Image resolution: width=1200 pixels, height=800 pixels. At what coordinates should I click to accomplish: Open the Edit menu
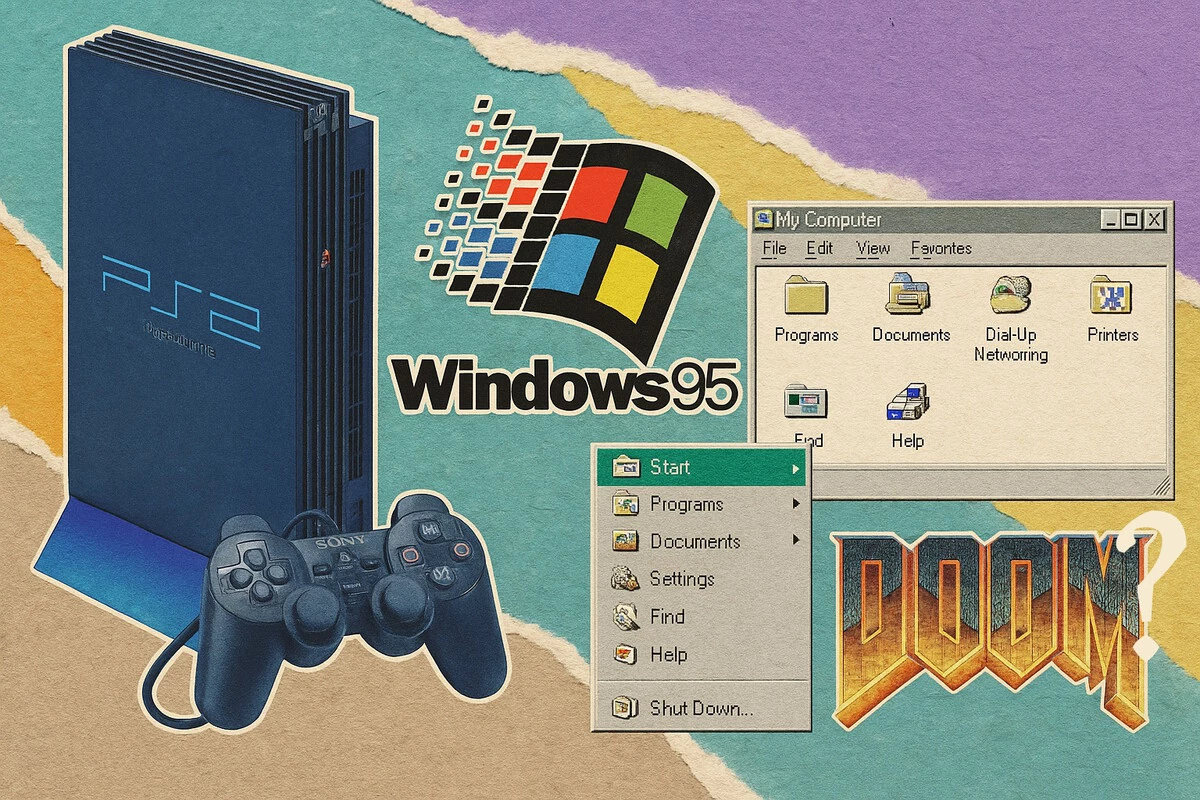(819, 248)
